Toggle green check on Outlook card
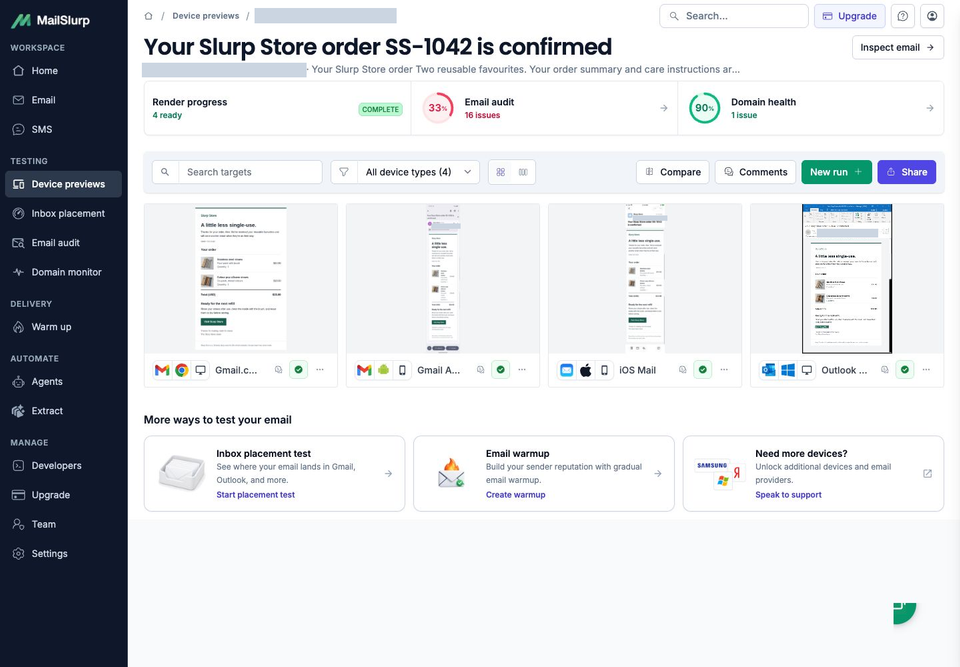The height and width of the screenshot is (667, 960). (x=904, y=370)
